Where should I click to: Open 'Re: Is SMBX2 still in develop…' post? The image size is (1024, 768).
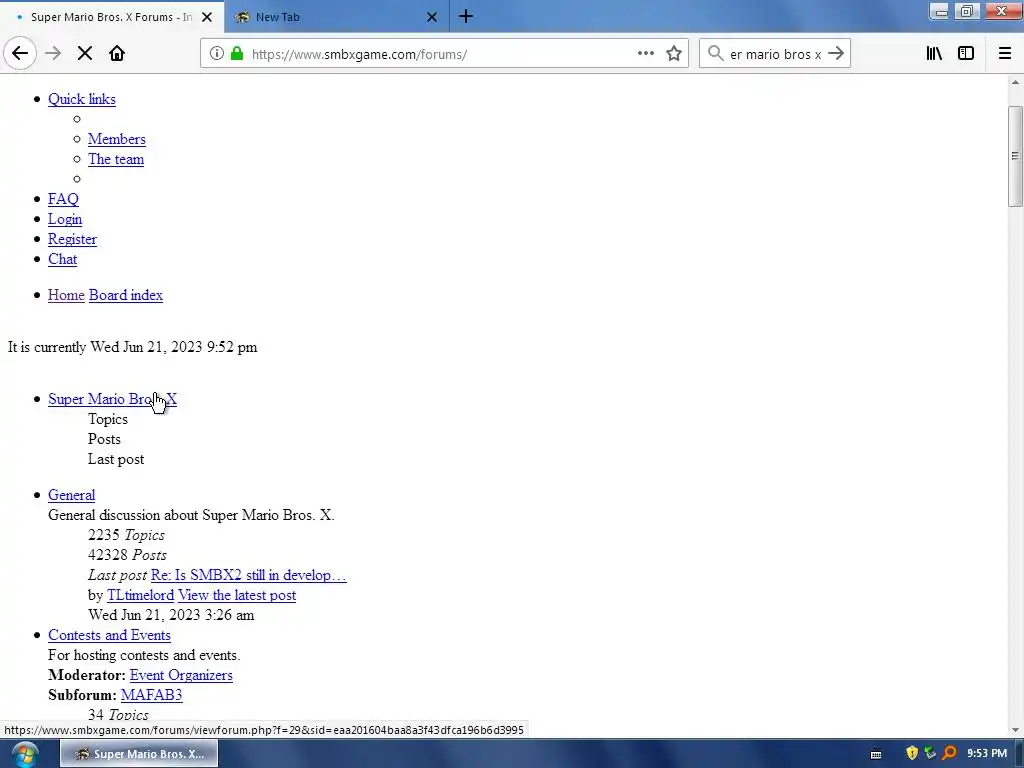(x=248, y=575)
